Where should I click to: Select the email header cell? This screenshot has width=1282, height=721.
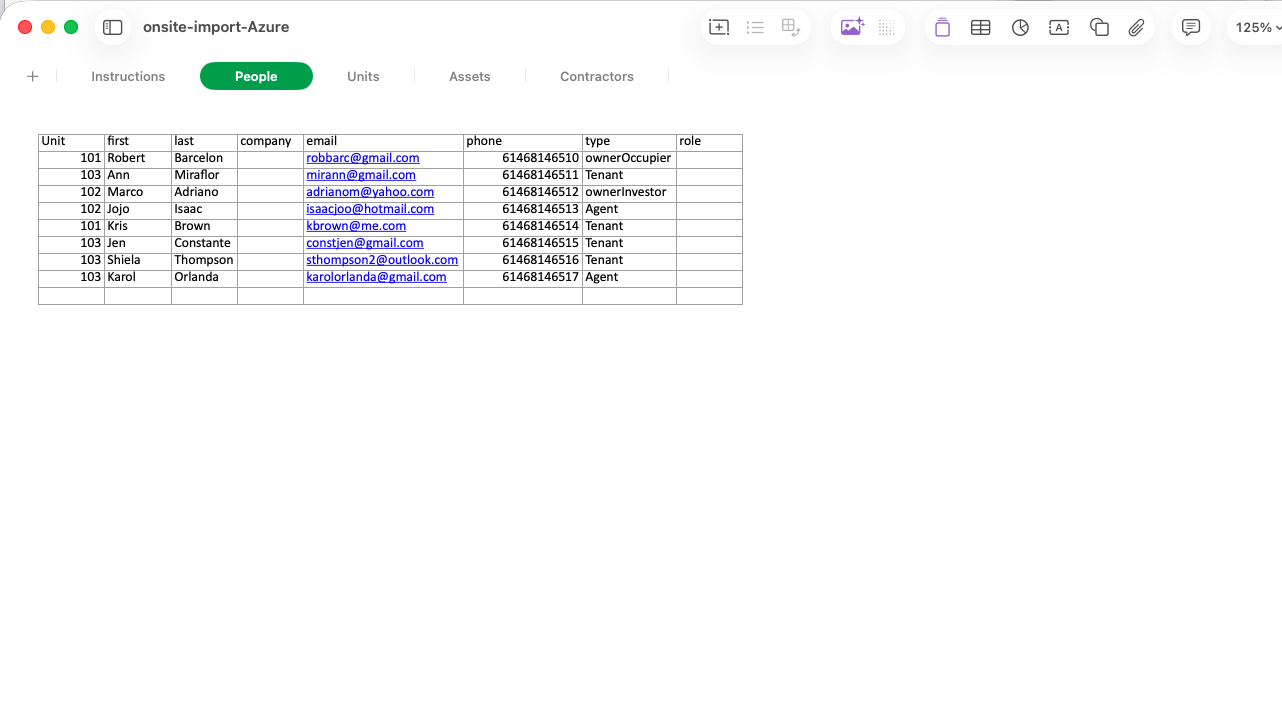click(x=383, y=142)
